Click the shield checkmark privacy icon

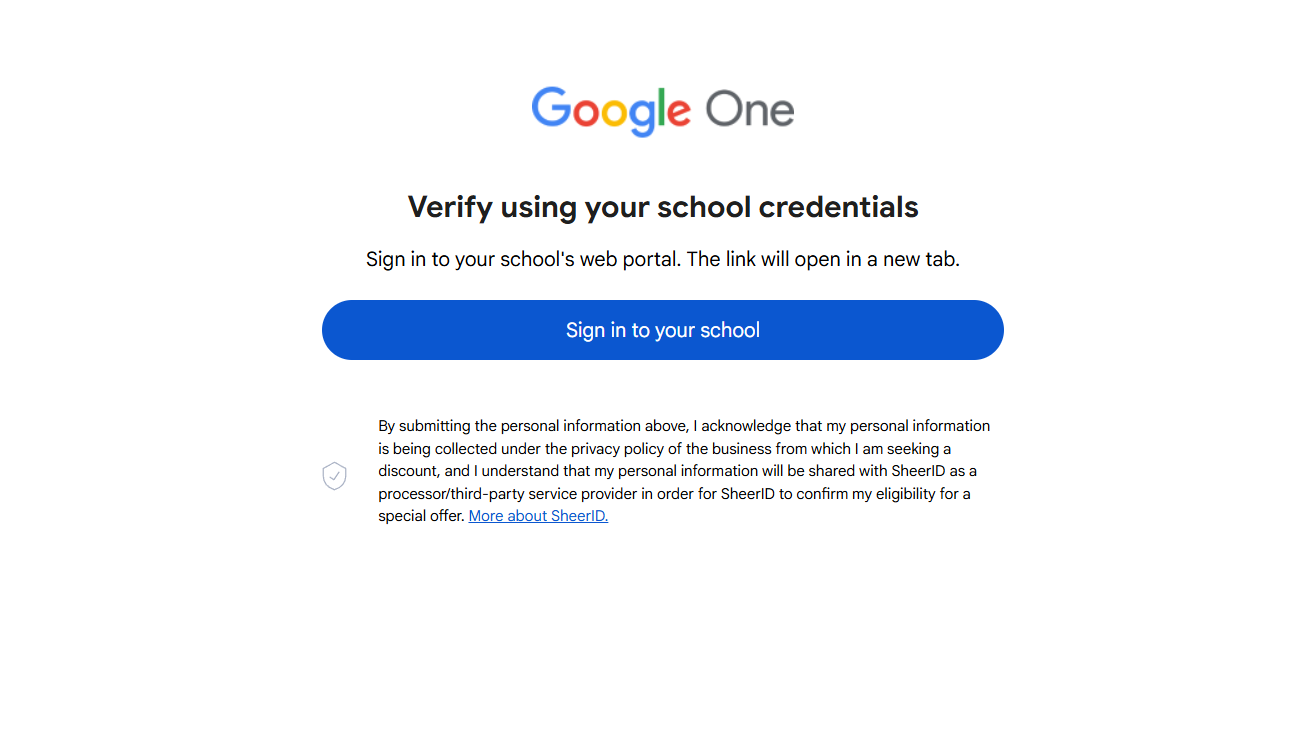coord(334,476)
